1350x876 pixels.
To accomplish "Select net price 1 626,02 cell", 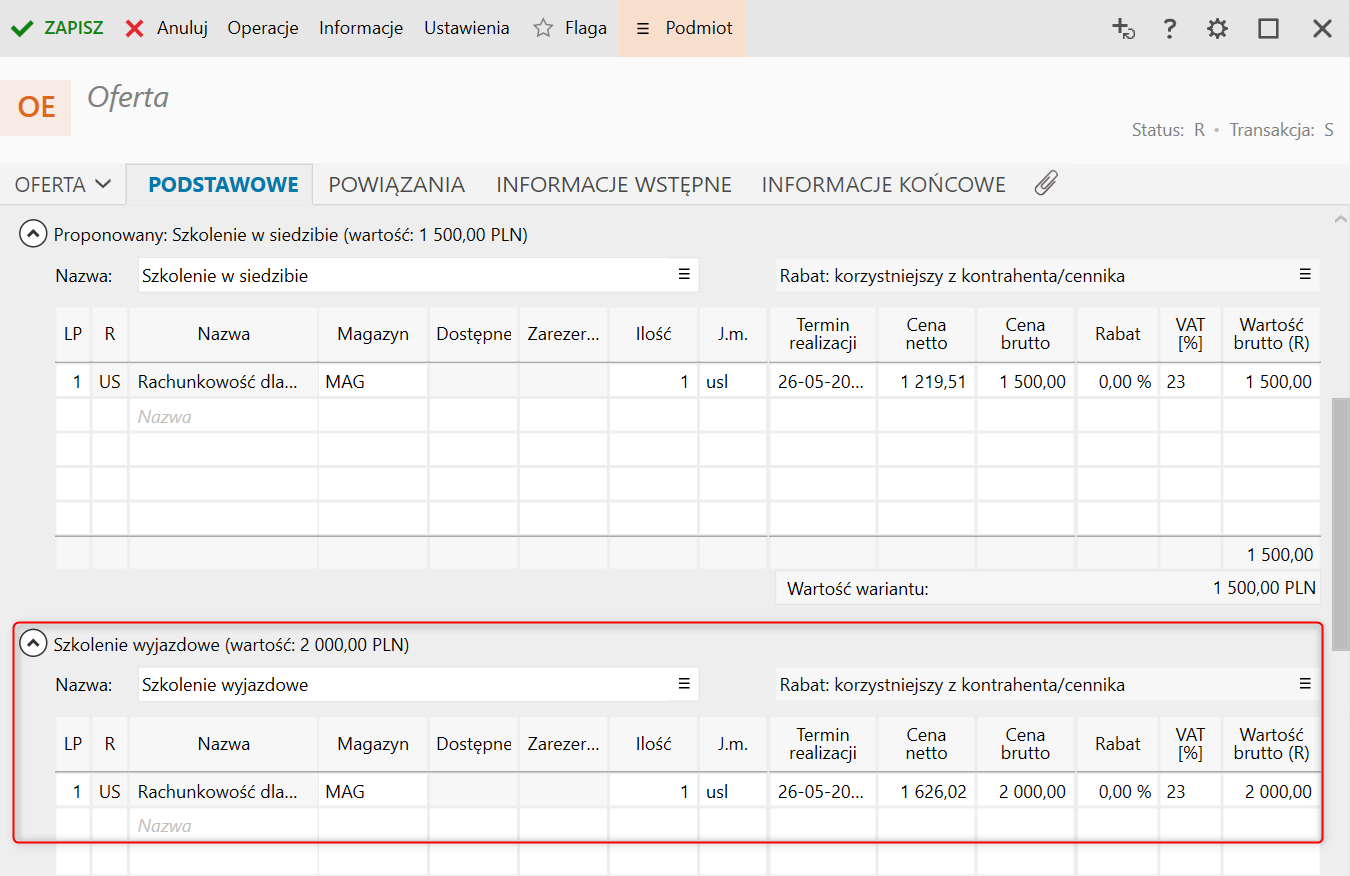I will coord(927,792).
